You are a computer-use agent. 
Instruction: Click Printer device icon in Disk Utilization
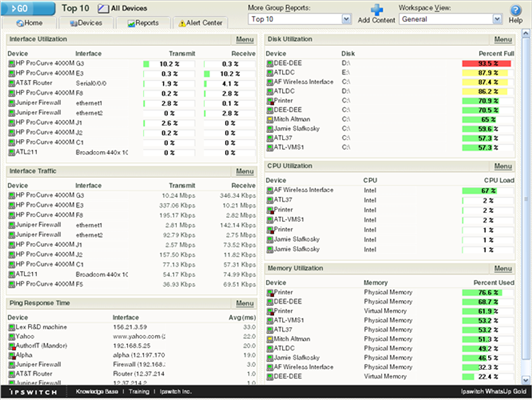tap(270, 101)
